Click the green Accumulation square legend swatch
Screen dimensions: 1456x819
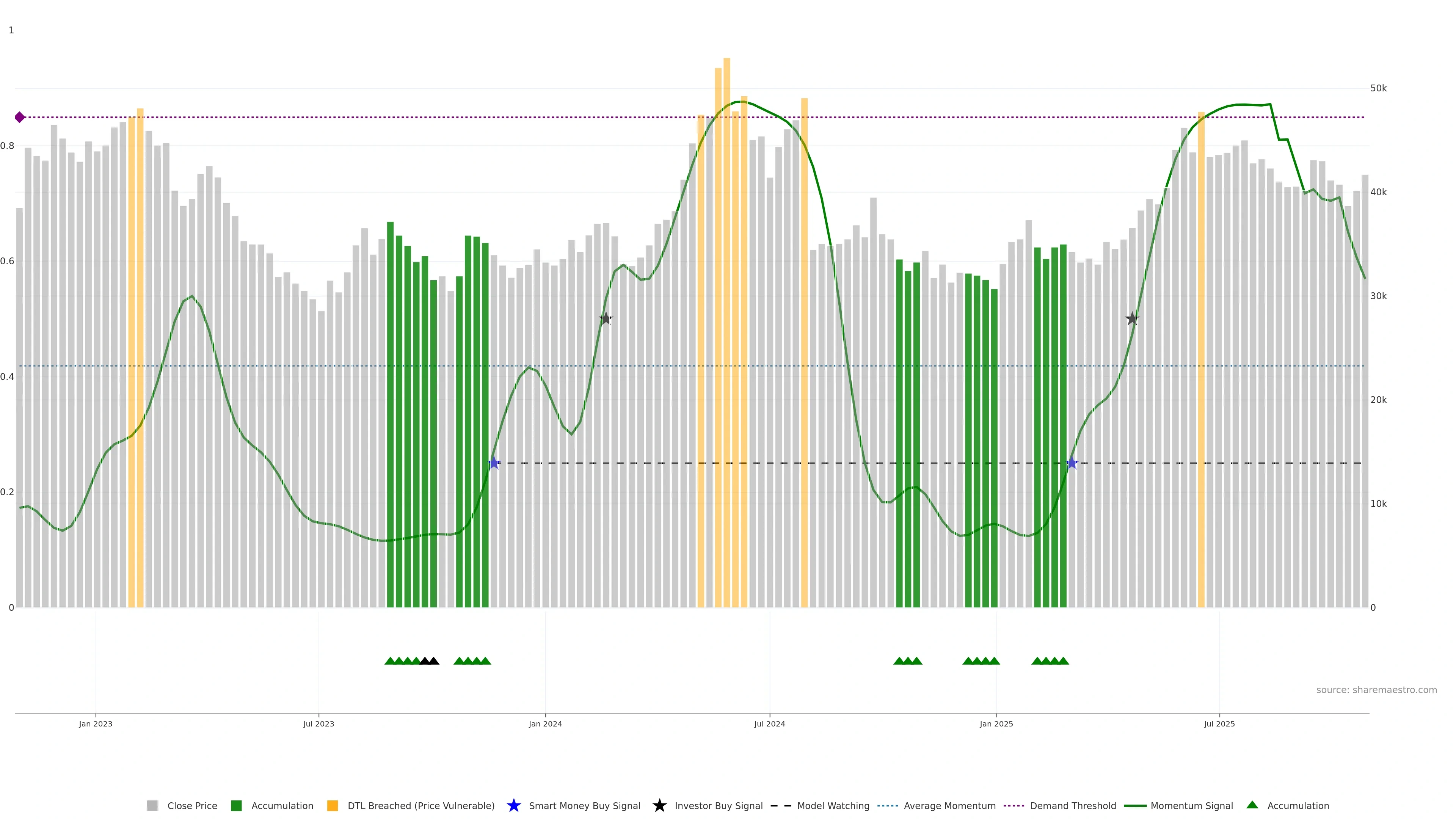(236, 806)
